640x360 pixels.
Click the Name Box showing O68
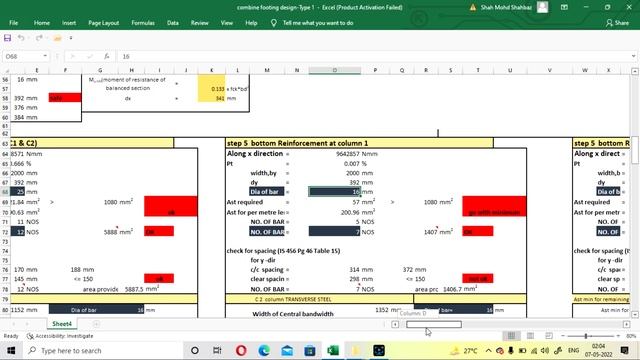pos(22,56)
